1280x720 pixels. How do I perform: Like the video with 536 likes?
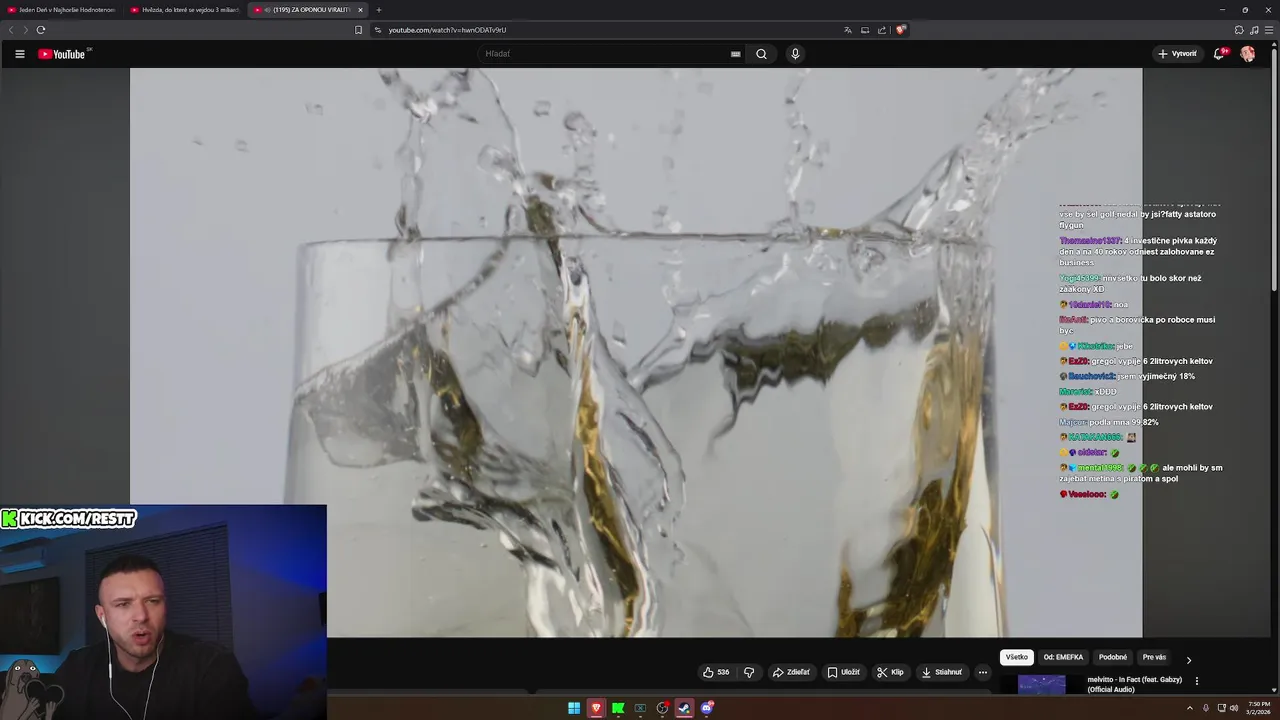tap(716, 672)
